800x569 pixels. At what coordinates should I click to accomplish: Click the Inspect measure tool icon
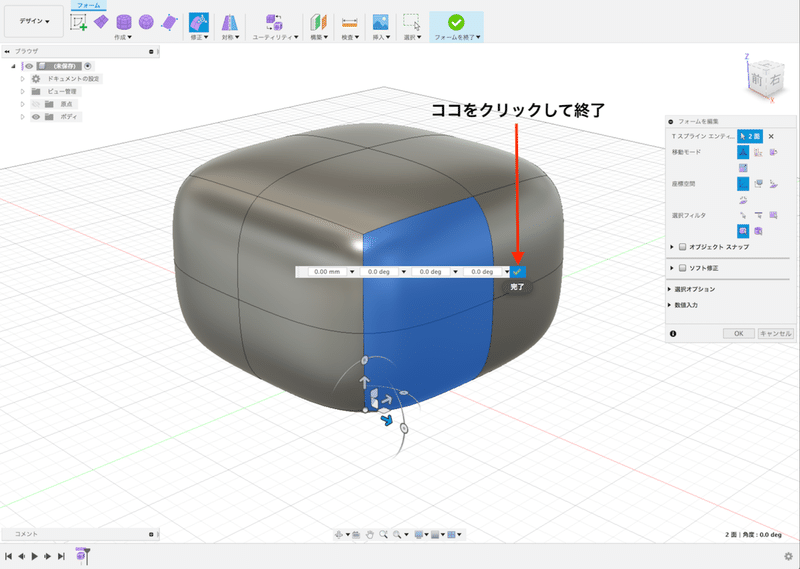coord(349,23)
